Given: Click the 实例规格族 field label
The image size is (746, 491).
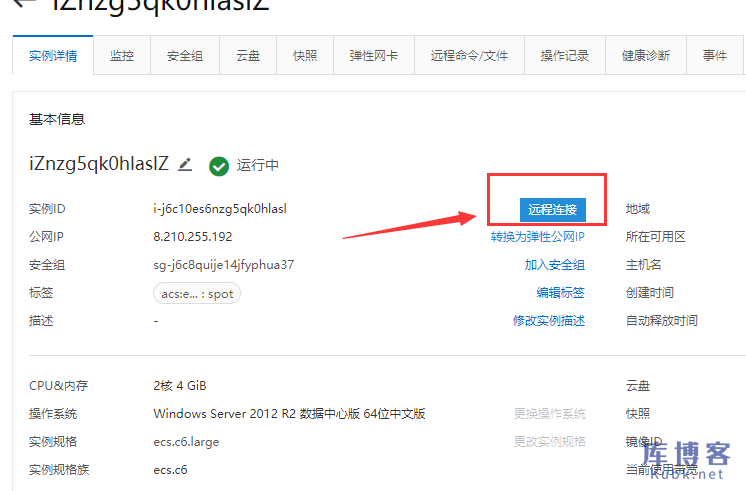Looking at the screenshot, I should [59, 470].
